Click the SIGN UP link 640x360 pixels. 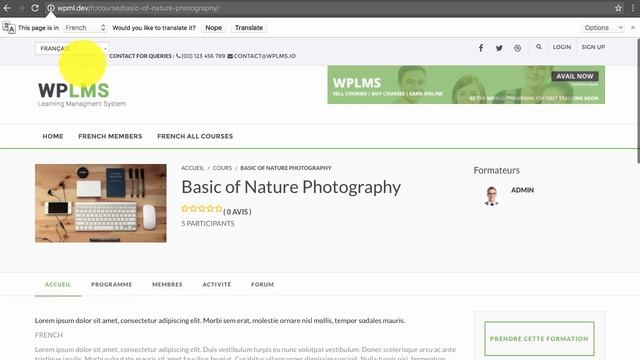coord(593,47)
